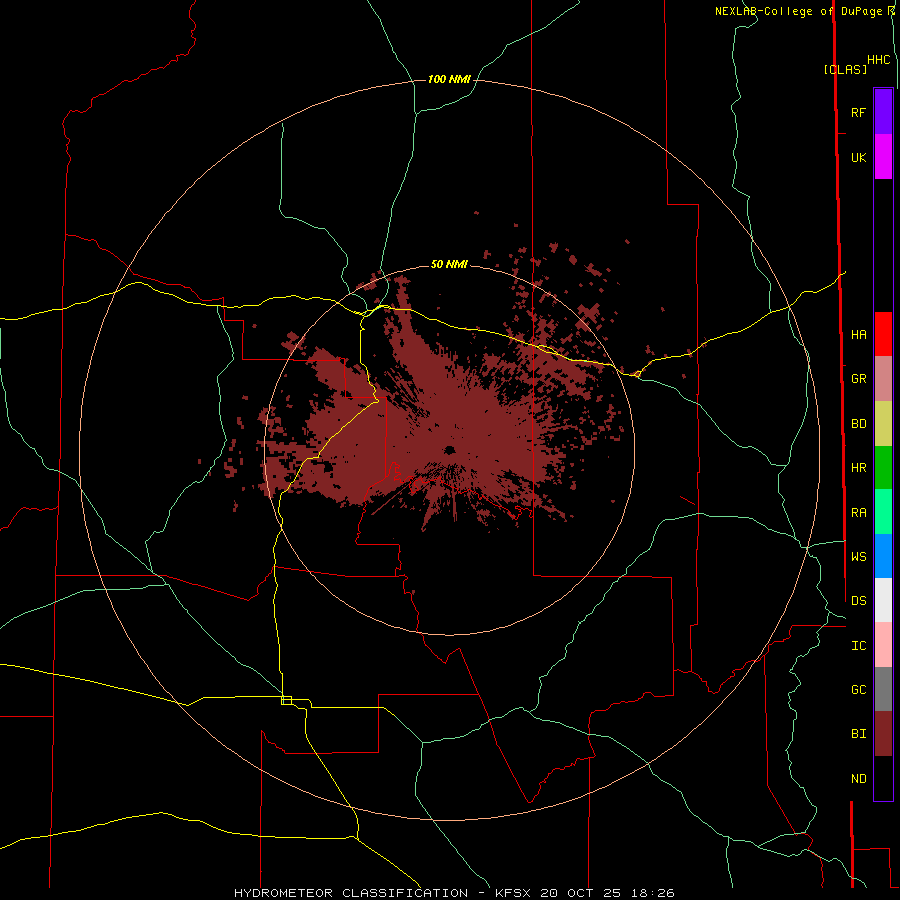
Task: Click the [CLAS] units label
Action: tap(845, 69)
